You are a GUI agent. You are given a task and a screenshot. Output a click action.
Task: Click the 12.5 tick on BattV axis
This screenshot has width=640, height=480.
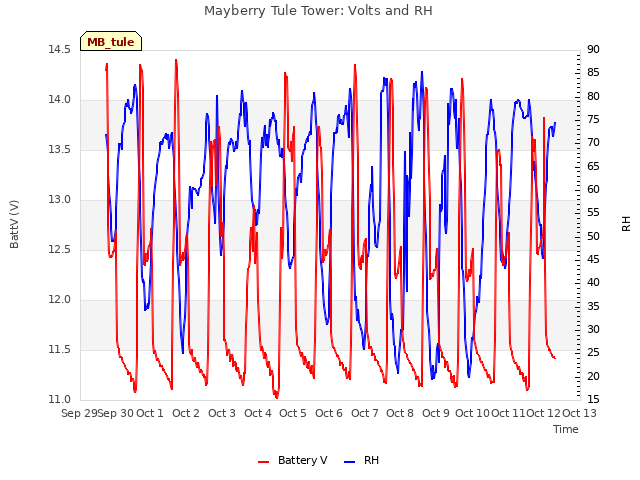point(59,249)
